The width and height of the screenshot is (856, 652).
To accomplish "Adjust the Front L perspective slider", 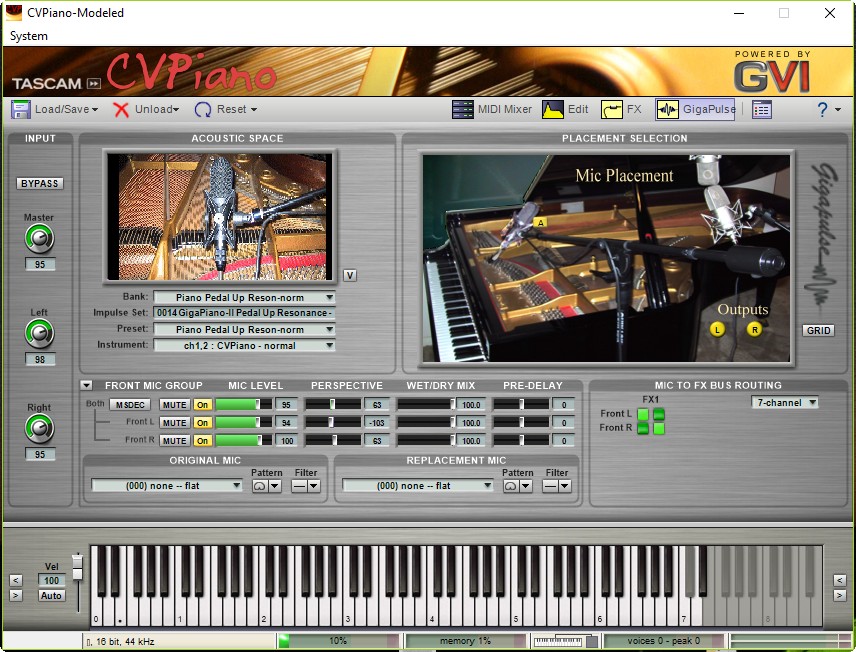I will [x=333, y=423].
